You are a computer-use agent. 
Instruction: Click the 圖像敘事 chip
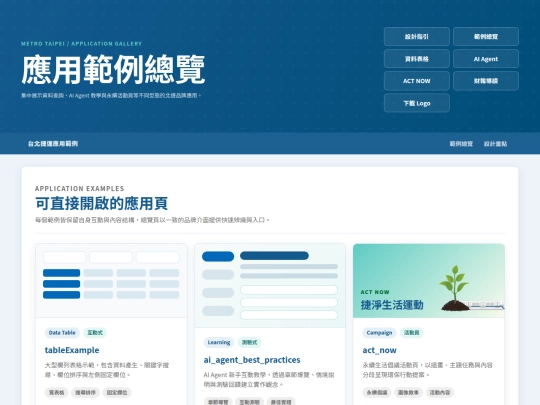click(x=408, y=392)
